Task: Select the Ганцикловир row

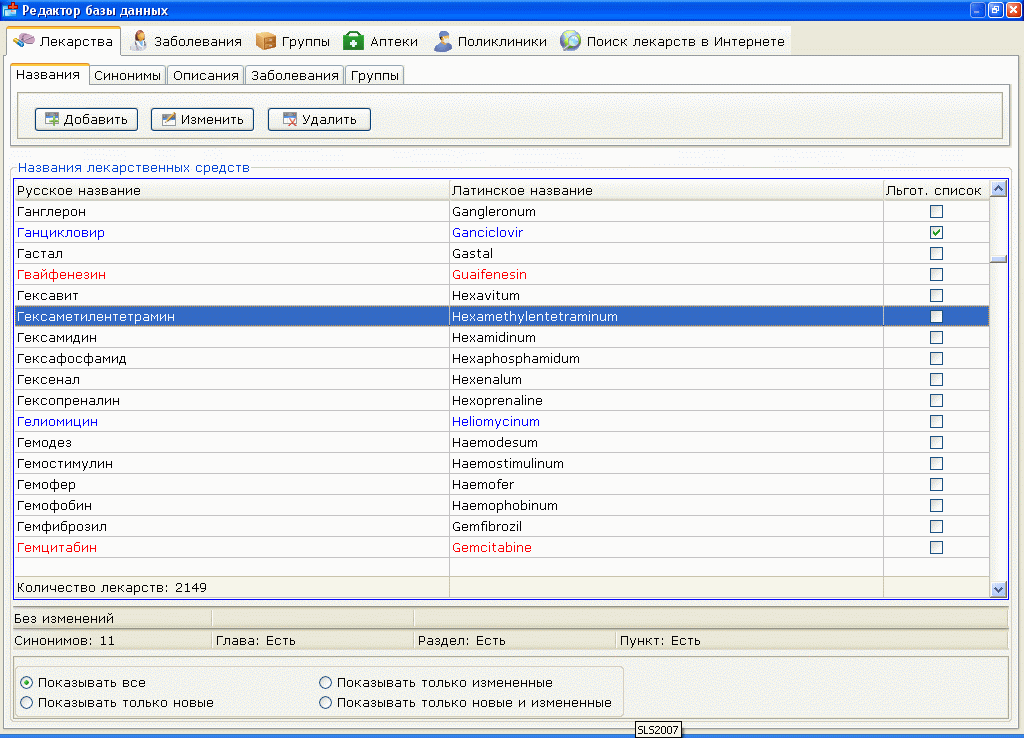Action: tap(502, 233)
